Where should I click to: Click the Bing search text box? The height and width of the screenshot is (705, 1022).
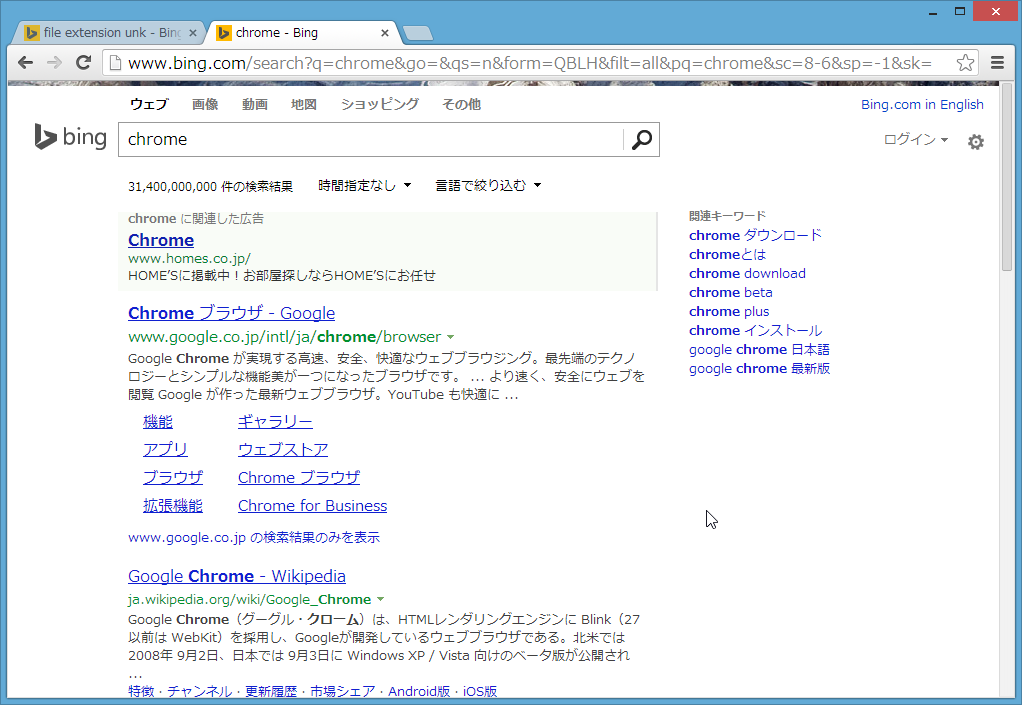[372, 139]
